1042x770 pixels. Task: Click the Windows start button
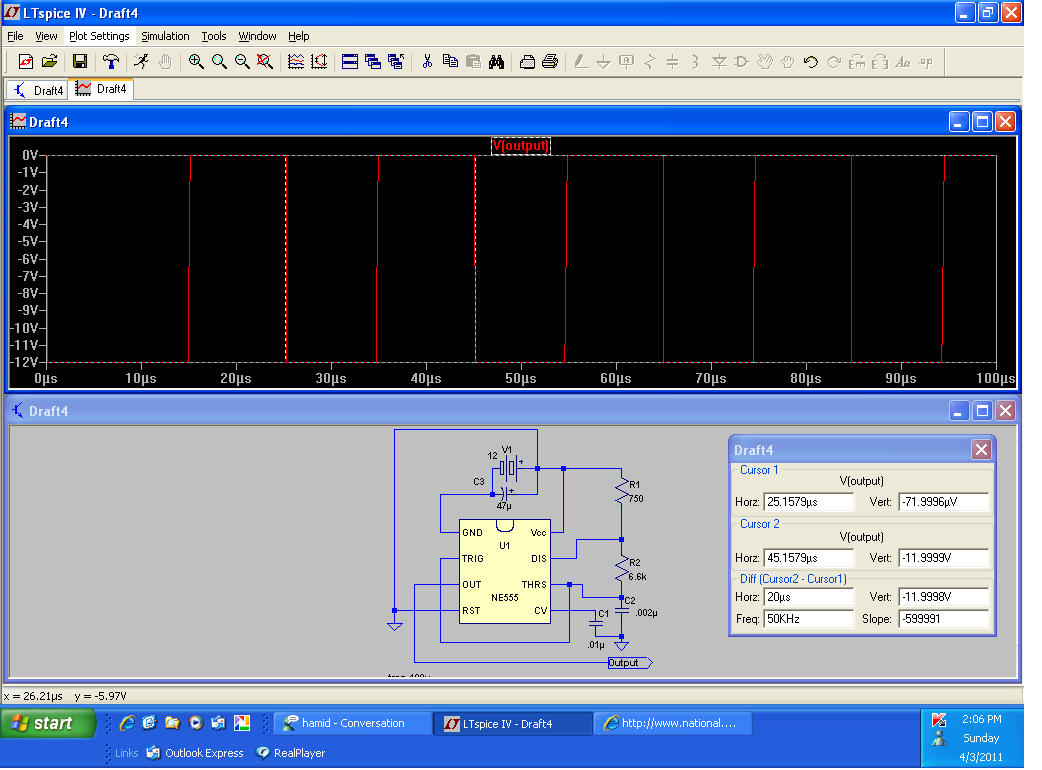[x=48, y=723]
